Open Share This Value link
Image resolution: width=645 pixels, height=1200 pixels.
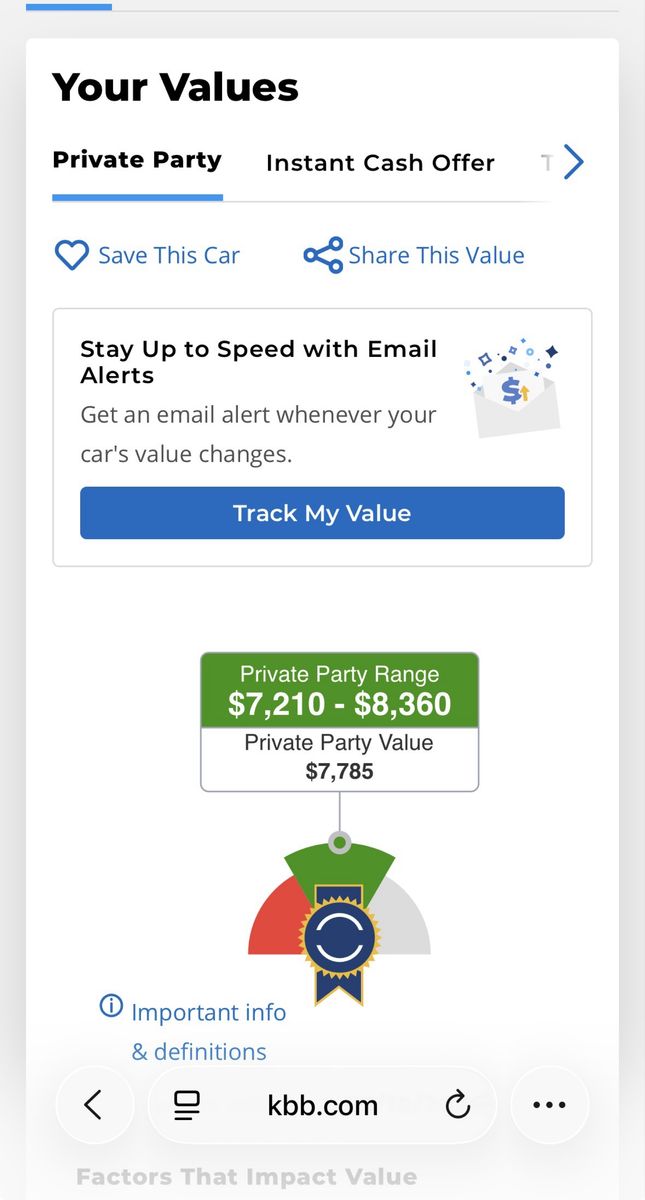(436, 255)
